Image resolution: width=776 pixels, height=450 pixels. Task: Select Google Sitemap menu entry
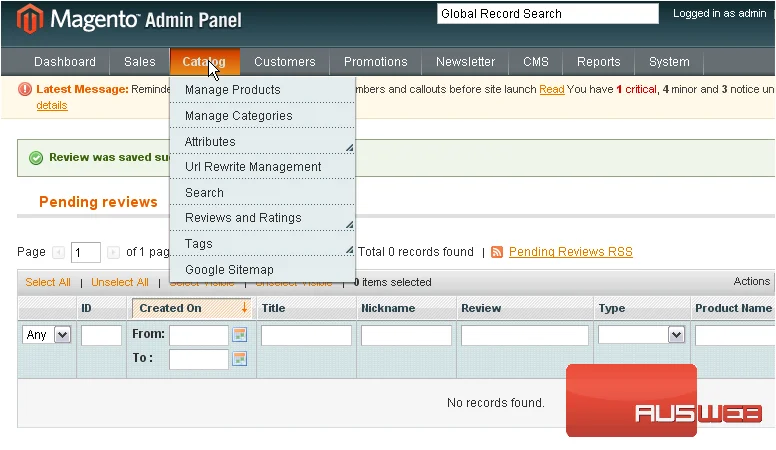[262, 270]
